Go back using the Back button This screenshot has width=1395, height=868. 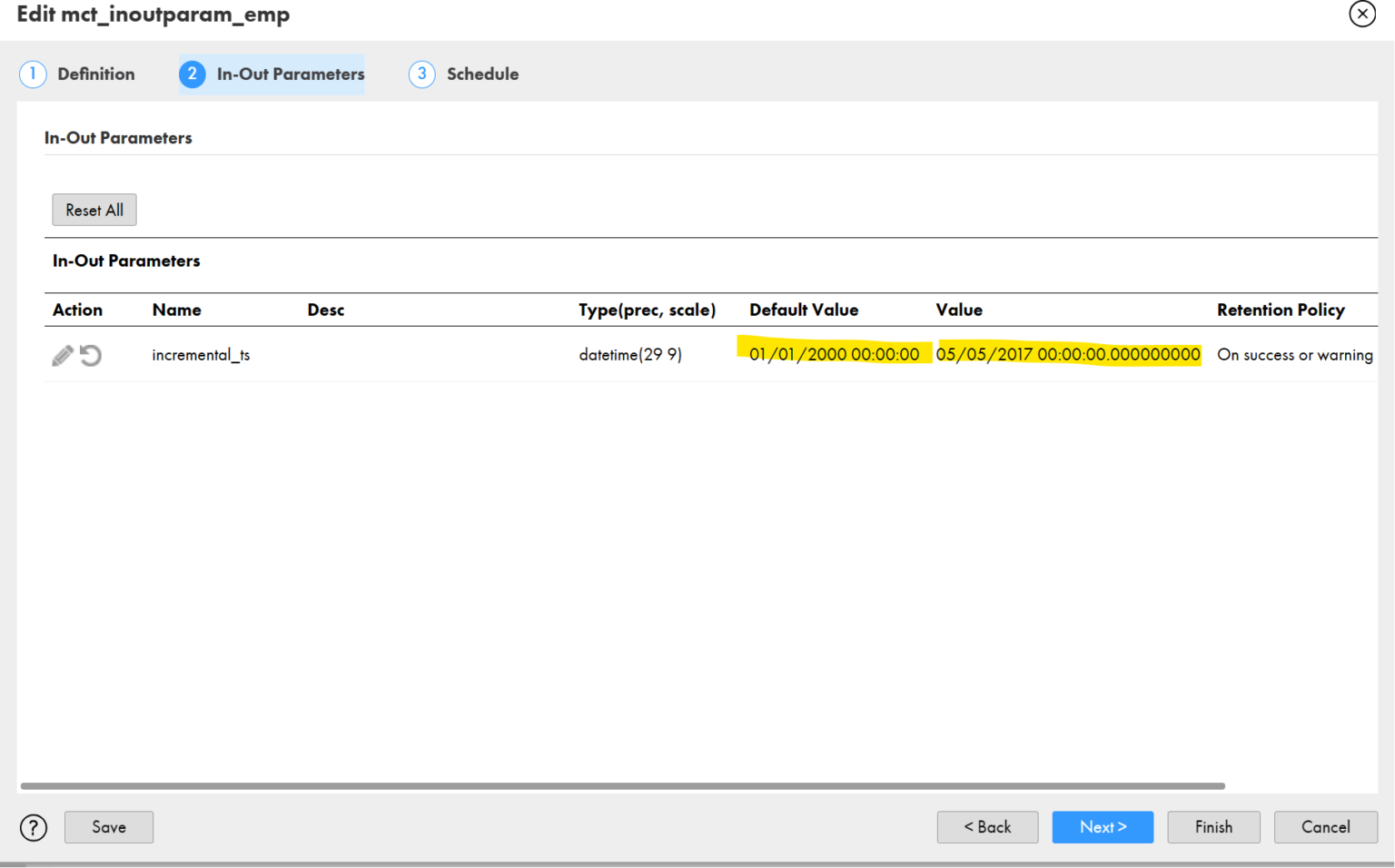click(x=987, y=827)
